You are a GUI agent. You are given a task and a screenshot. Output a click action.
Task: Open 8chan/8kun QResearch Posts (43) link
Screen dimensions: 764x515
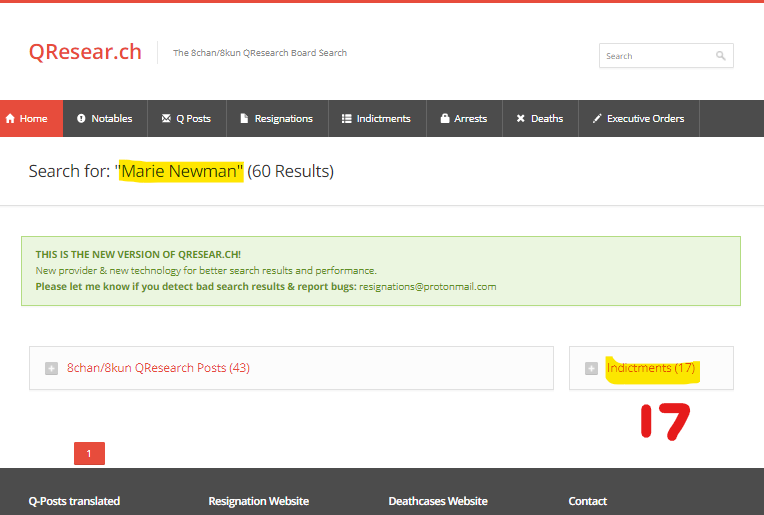point(158,368)
